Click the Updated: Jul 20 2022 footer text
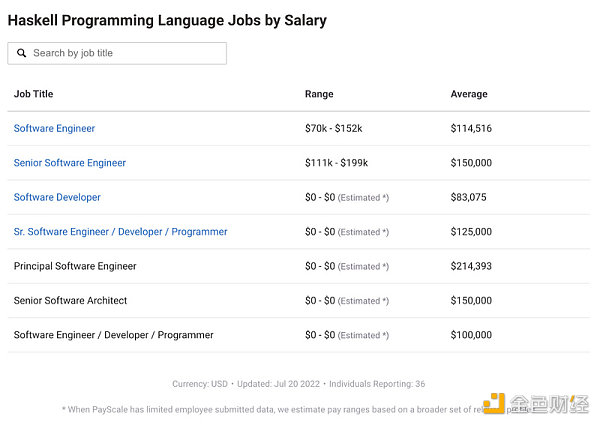Screen dimensions: 600x425 (278, 384)
